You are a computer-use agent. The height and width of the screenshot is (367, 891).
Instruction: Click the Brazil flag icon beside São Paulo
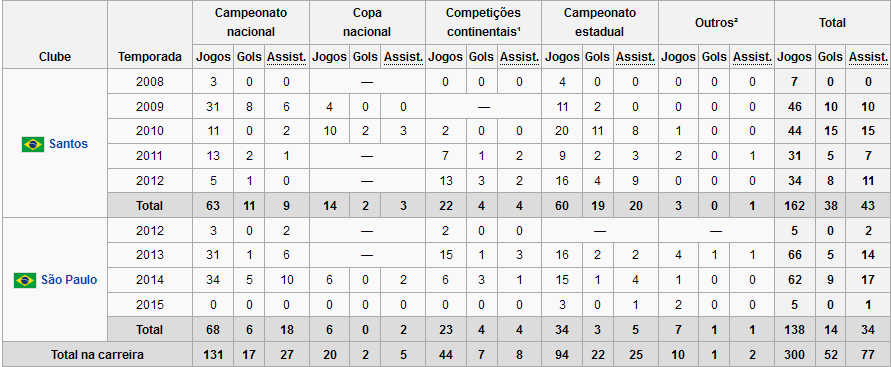(26, 280)
